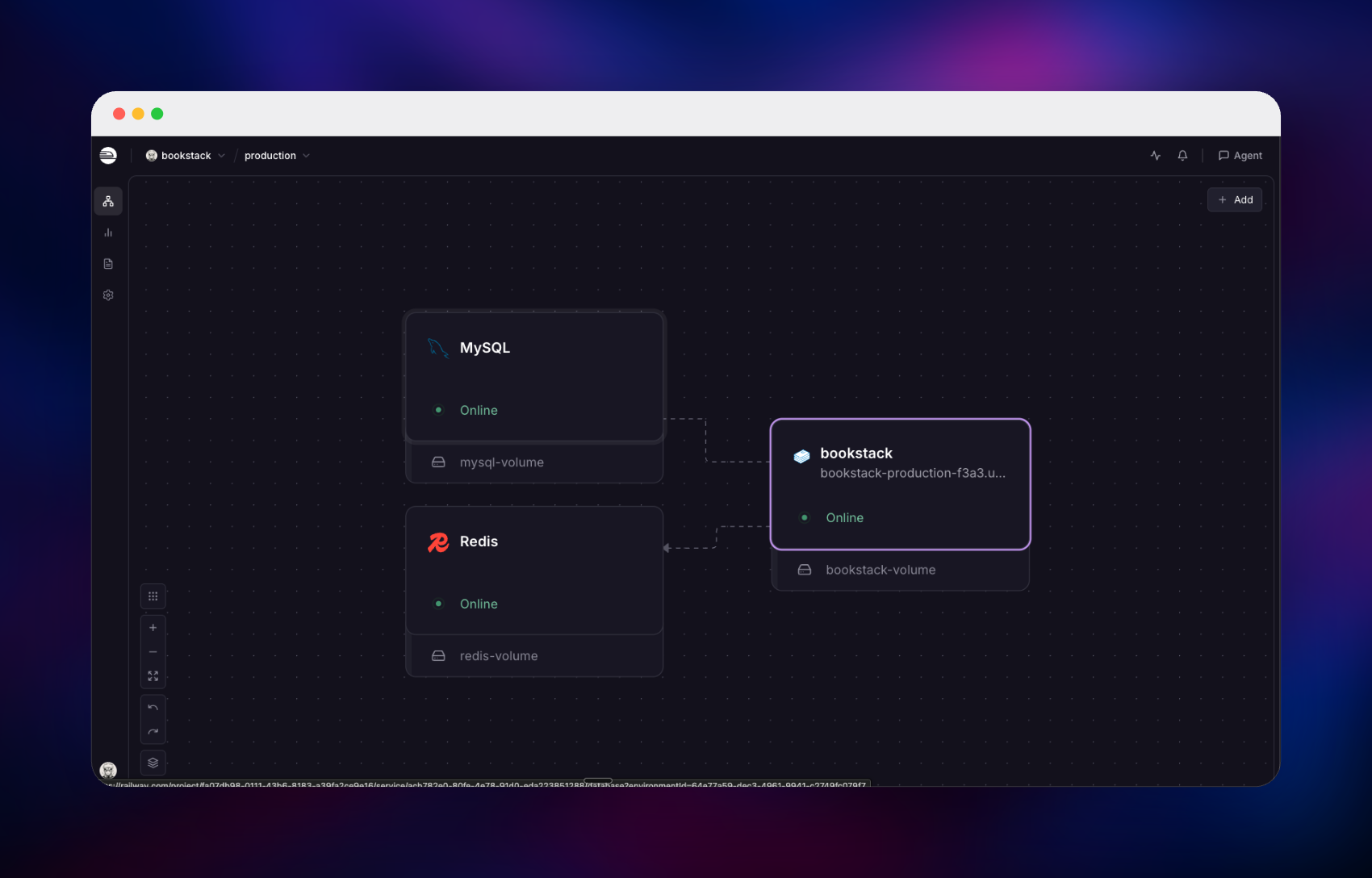Click the MySQL dolphin icon
This screenshot has width=1372, height=878.
pyautogui.click(x=437, y=348)
